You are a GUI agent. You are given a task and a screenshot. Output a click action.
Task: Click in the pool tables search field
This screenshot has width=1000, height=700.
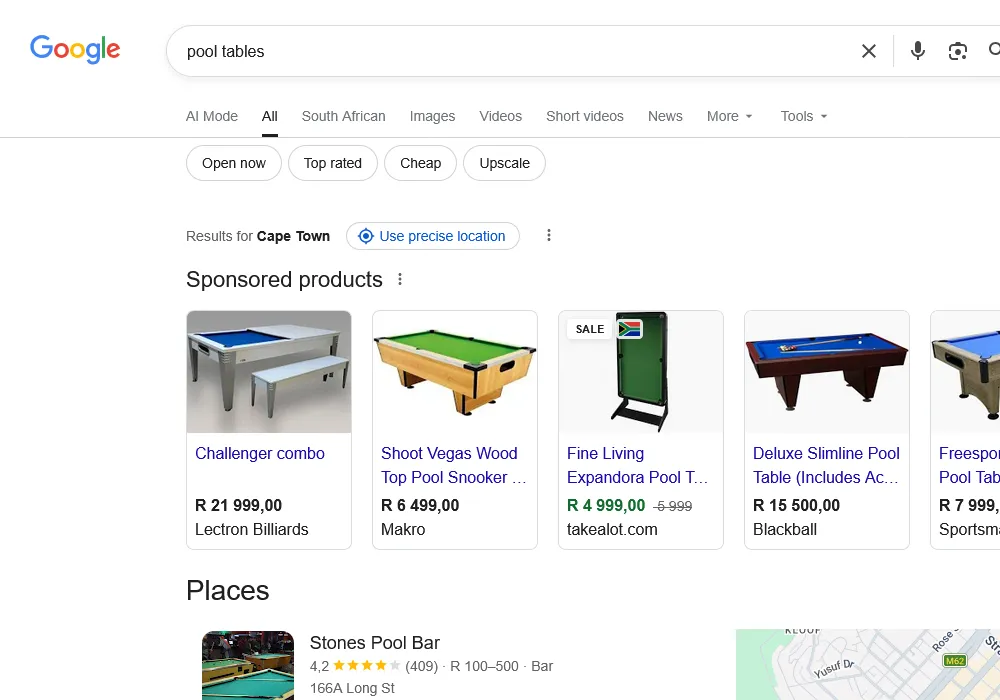[x=500, y=51]
